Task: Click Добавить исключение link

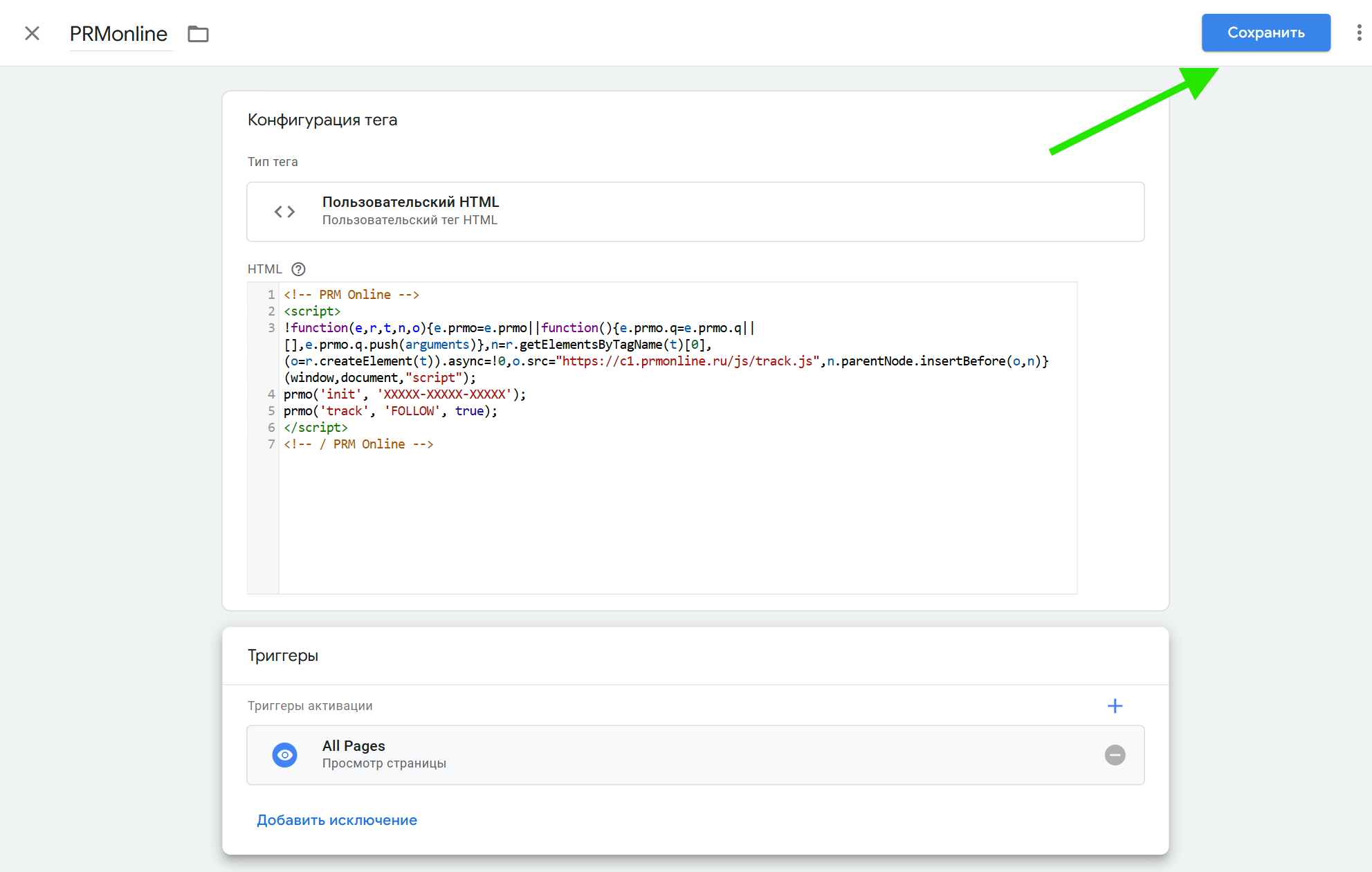Action: click(336, 820)
